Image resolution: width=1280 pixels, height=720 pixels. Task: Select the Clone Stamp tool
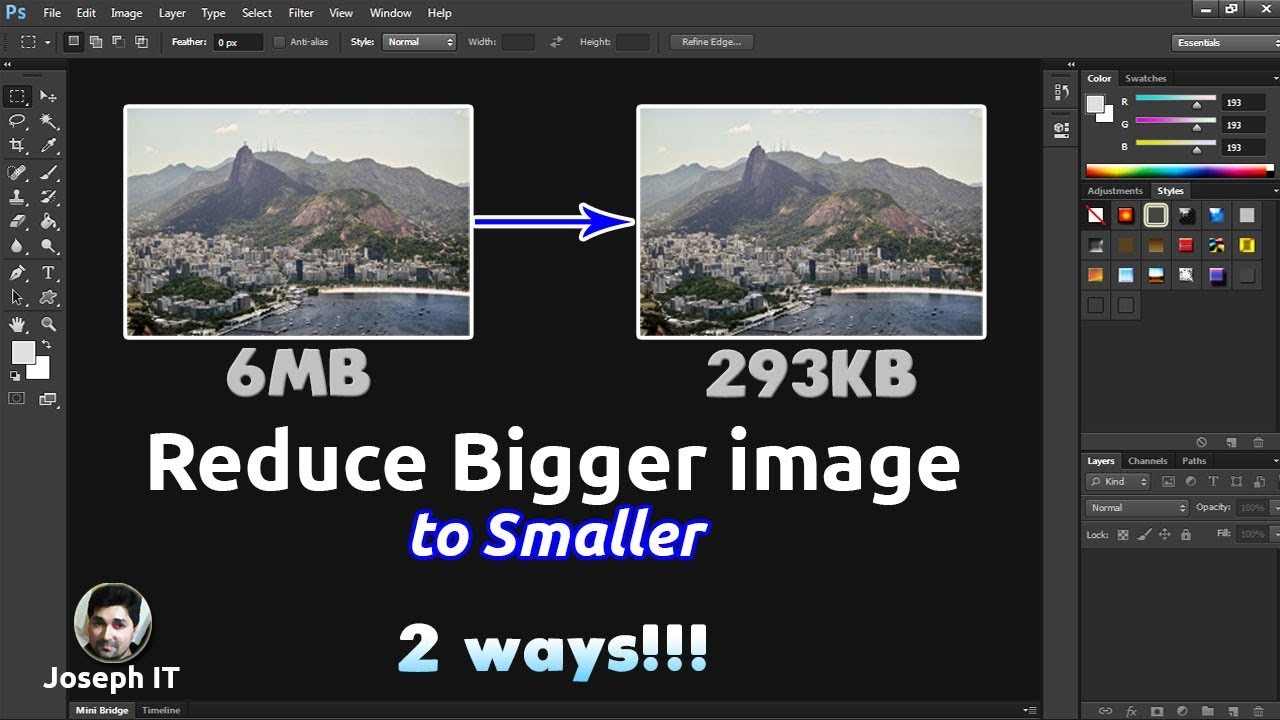[x=17, y=197]
